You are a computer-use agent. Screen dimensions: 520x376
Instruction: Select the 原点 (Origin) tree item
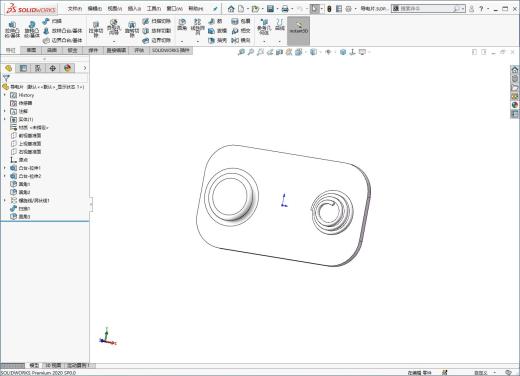(x=19, y=160)
